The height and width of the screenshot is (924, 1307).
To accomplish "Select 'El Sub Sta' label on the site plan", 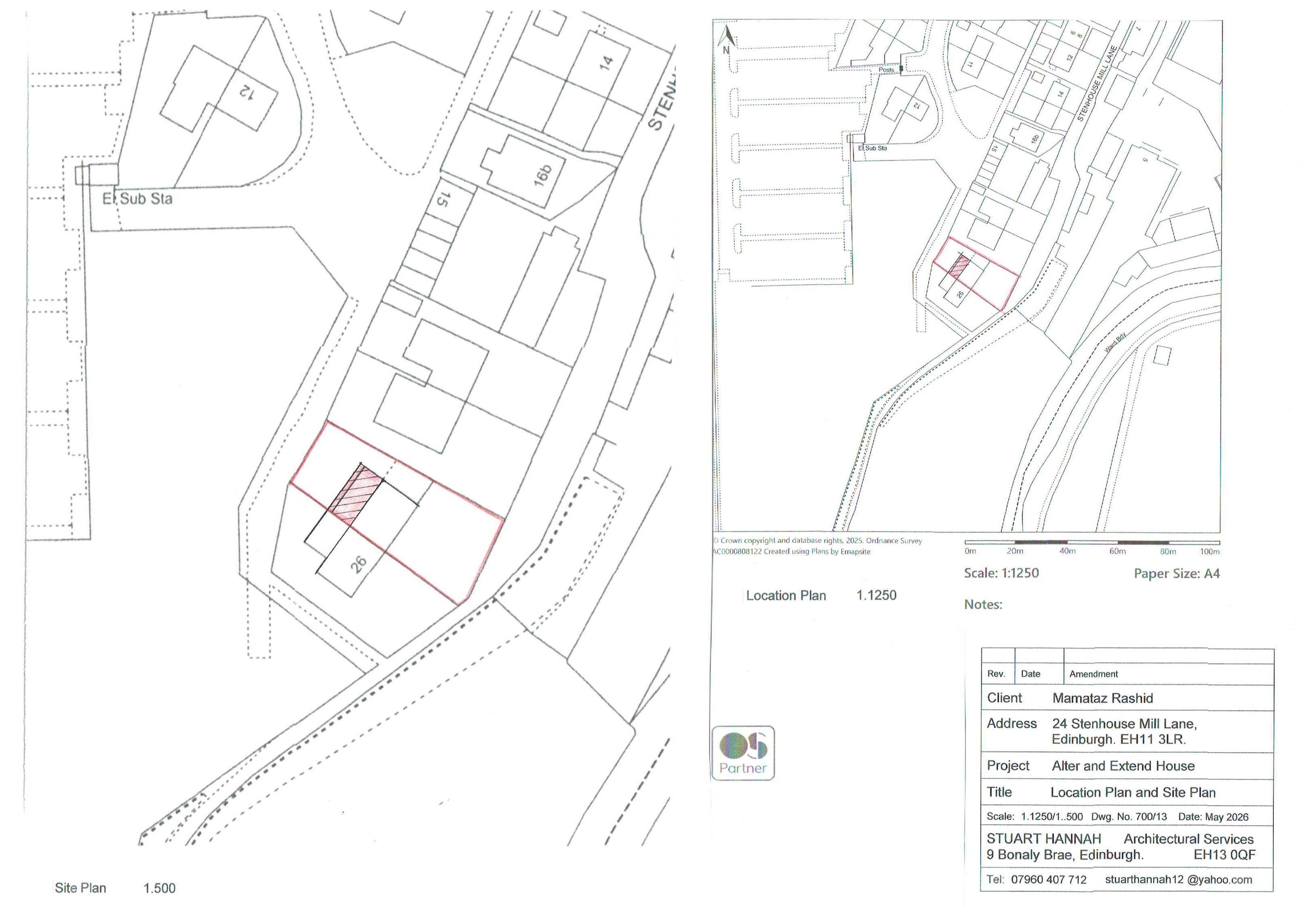I will (x=137, y=199).
